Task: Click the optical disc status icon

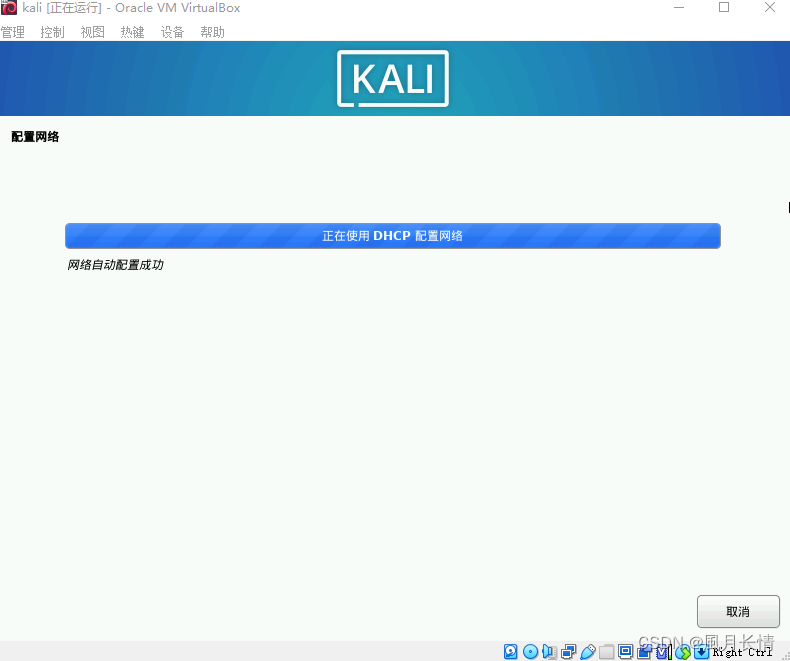Action: (531, 651)
